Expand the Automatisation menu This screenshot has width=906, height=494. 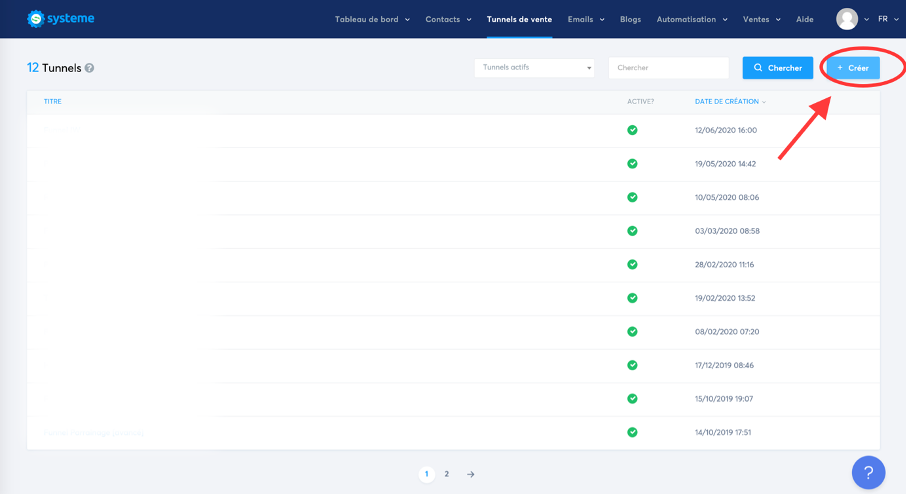[692, 19]
